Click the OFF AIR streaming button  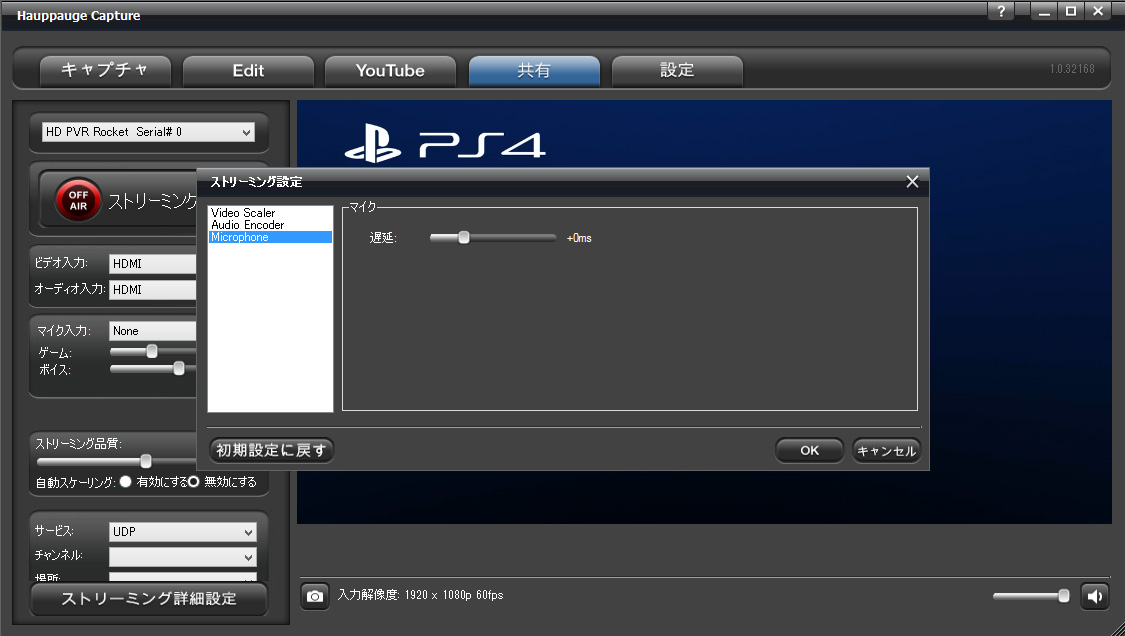(78, 200)
